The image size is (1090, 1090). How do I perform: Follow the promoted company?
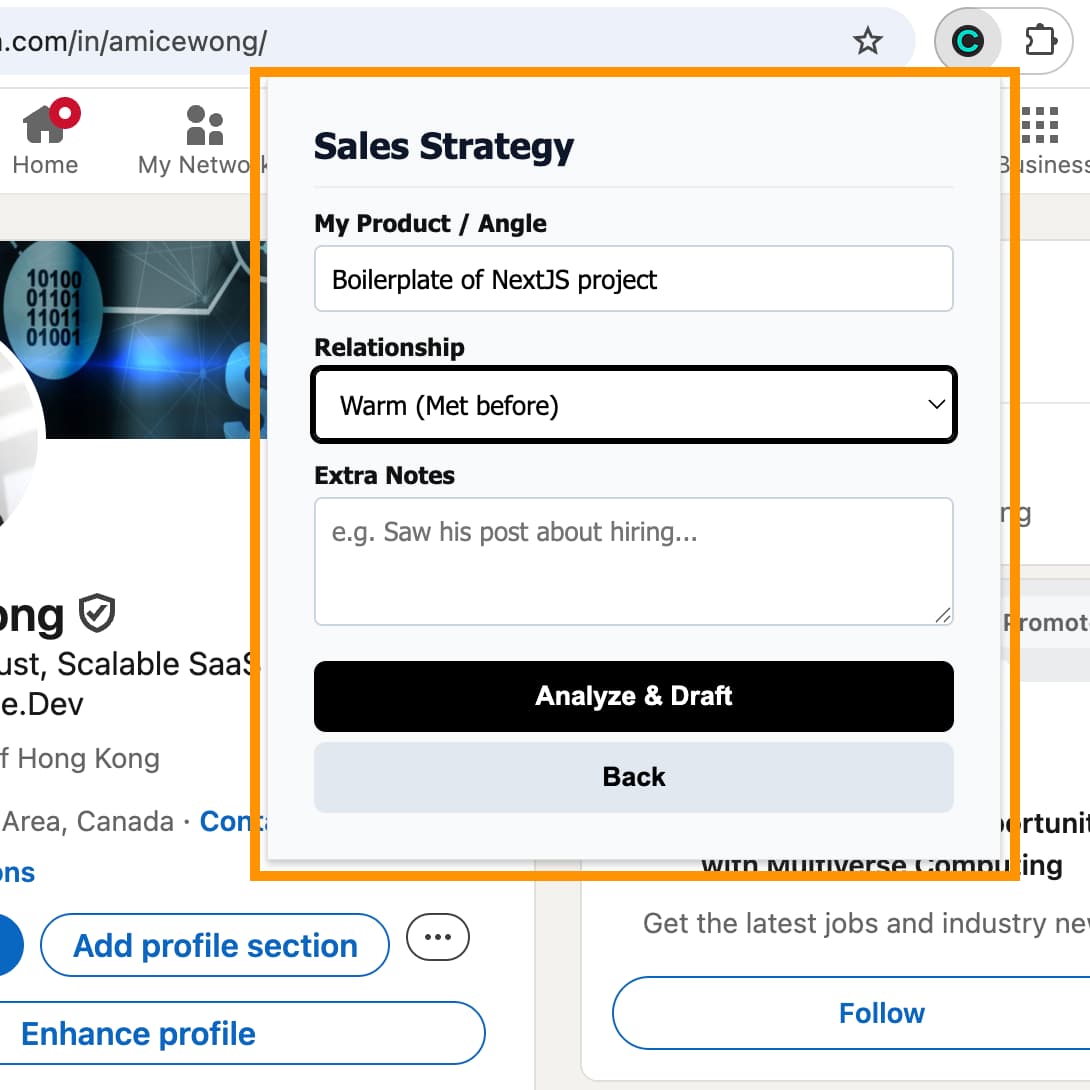(881, 1013)
